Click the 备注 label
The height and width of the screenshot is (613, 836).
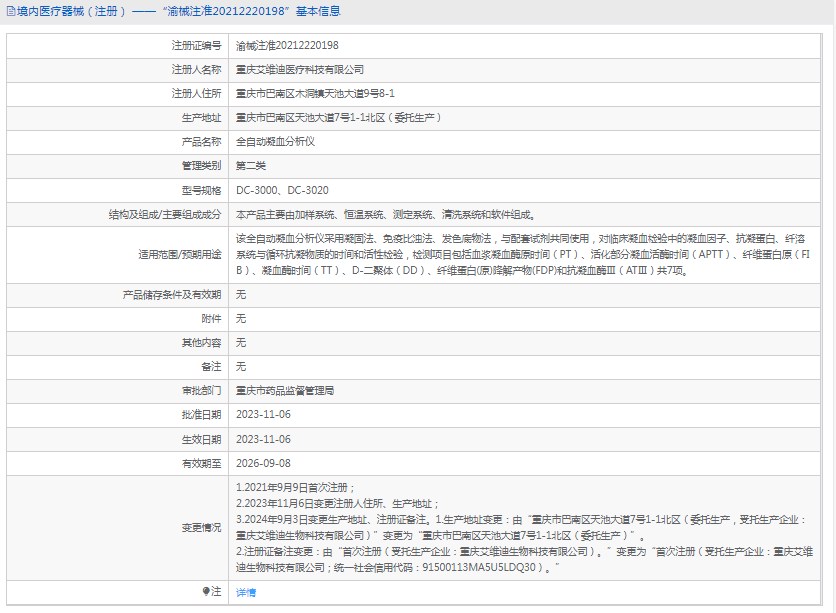(211, 367)
